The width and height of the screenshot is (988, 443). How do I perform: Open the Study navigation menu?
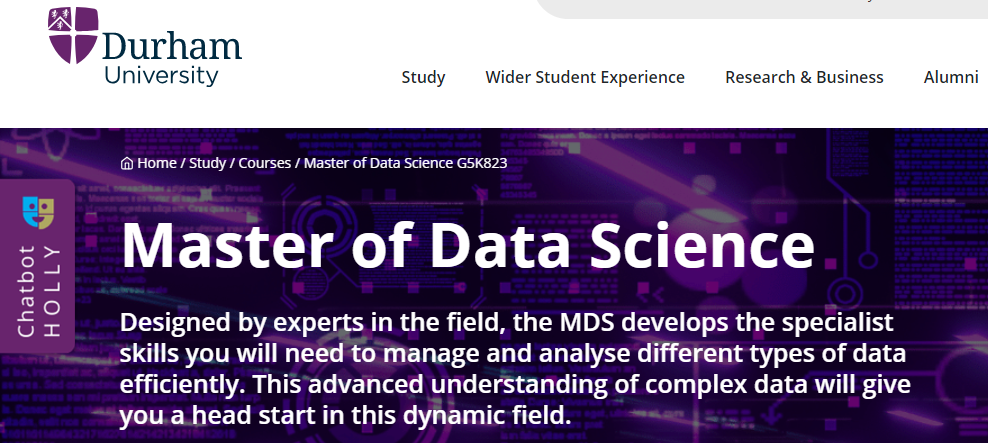(x=423, y=77)
